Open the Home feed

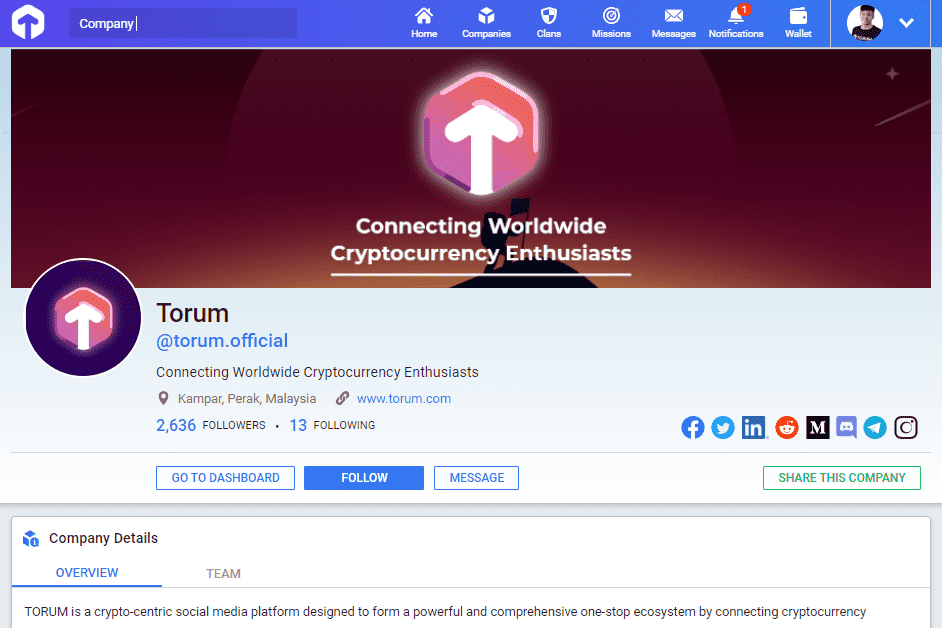(423, 22)
